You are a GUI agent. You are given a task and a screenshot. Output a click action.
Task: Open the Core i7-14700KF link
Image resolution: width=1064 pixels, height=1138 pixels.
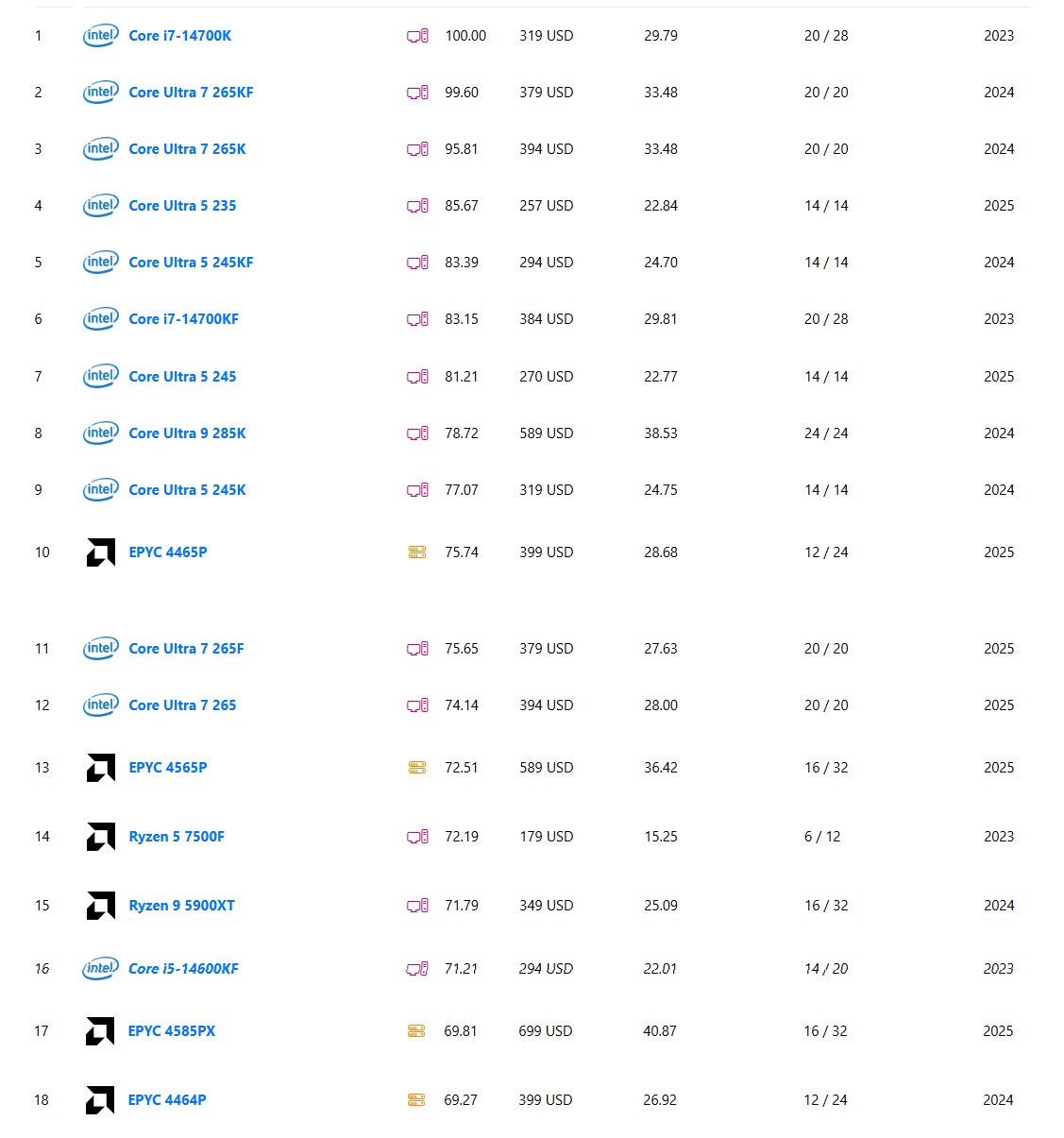(x=183, y=319)
